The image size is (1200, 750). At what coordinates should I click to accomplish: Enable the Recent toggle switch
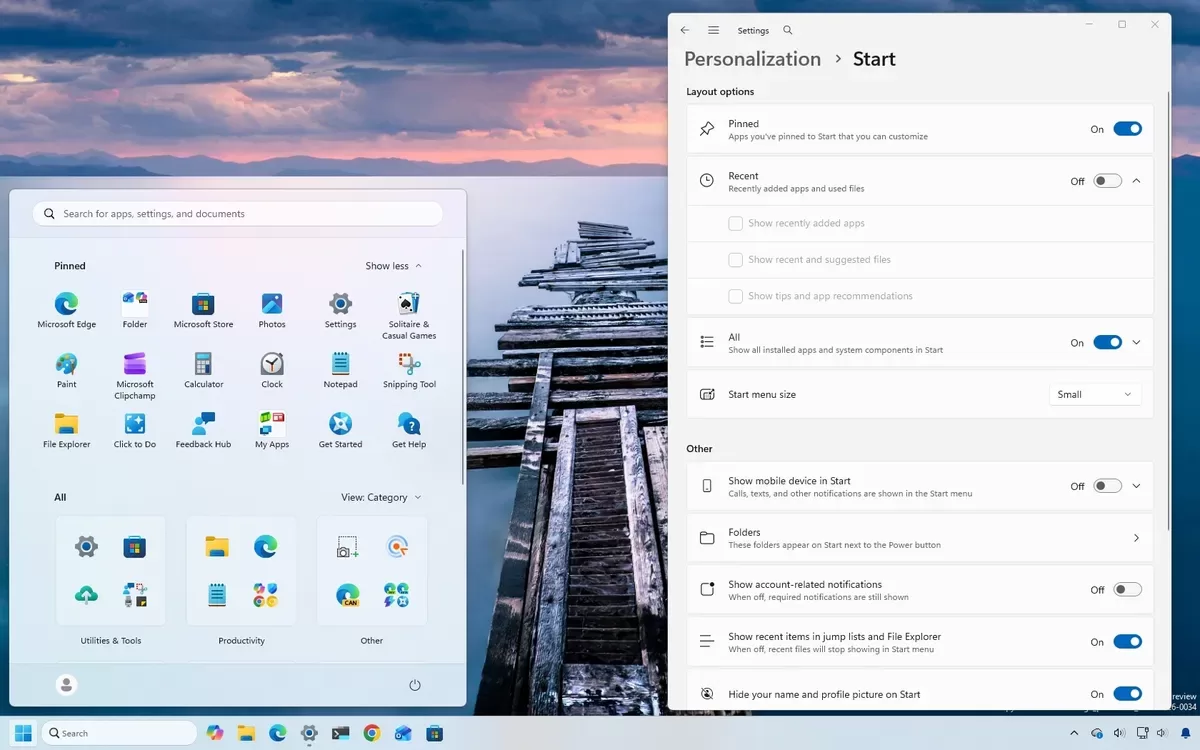pyautogui.click(x=1107, y=181)
